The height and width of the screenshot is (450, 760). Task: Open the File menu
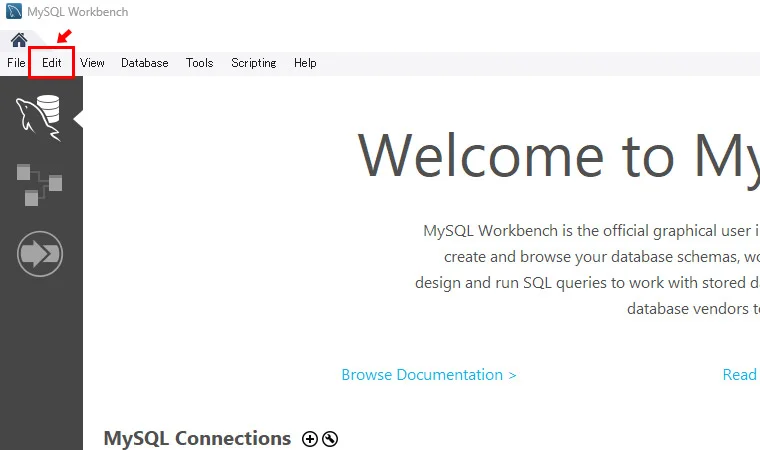[x=16, y=63]
